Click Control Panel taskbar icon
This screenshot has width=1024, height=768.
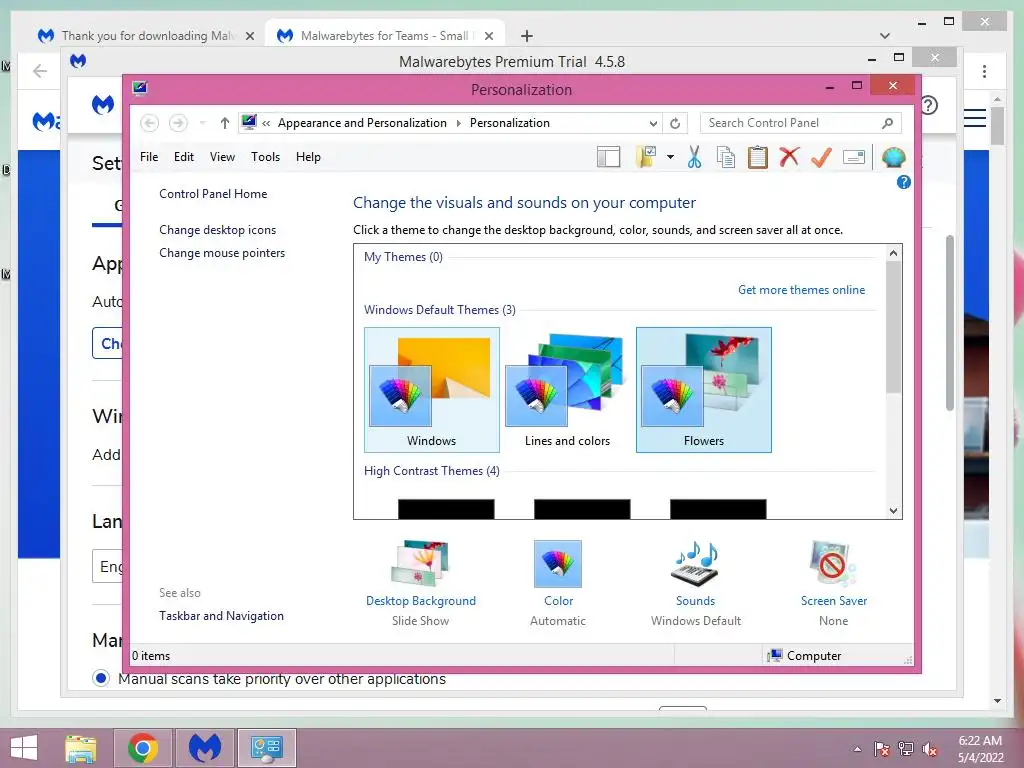point(266,748)
